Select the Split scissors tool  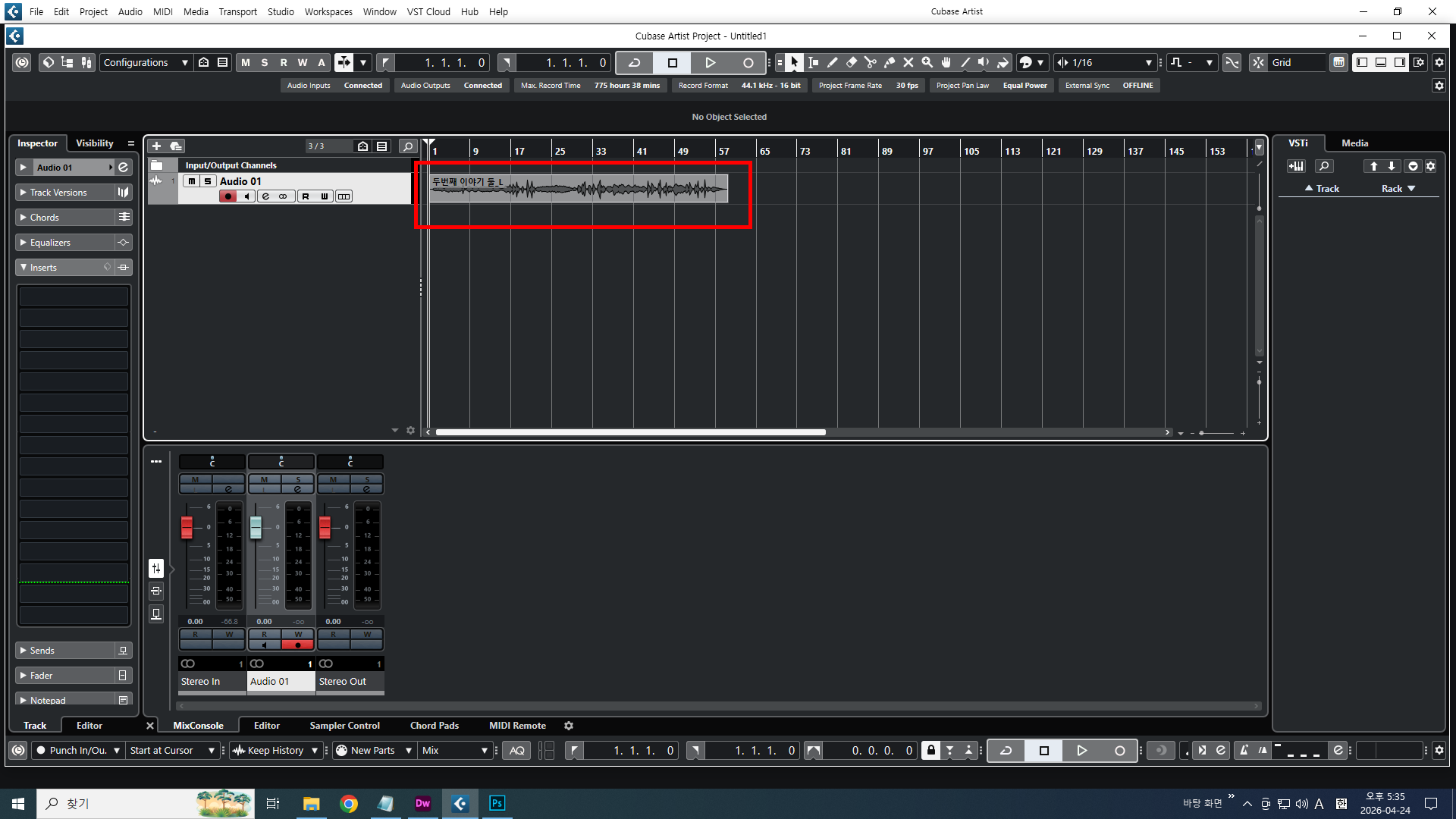pyautogui.click(x=870, y=63)
